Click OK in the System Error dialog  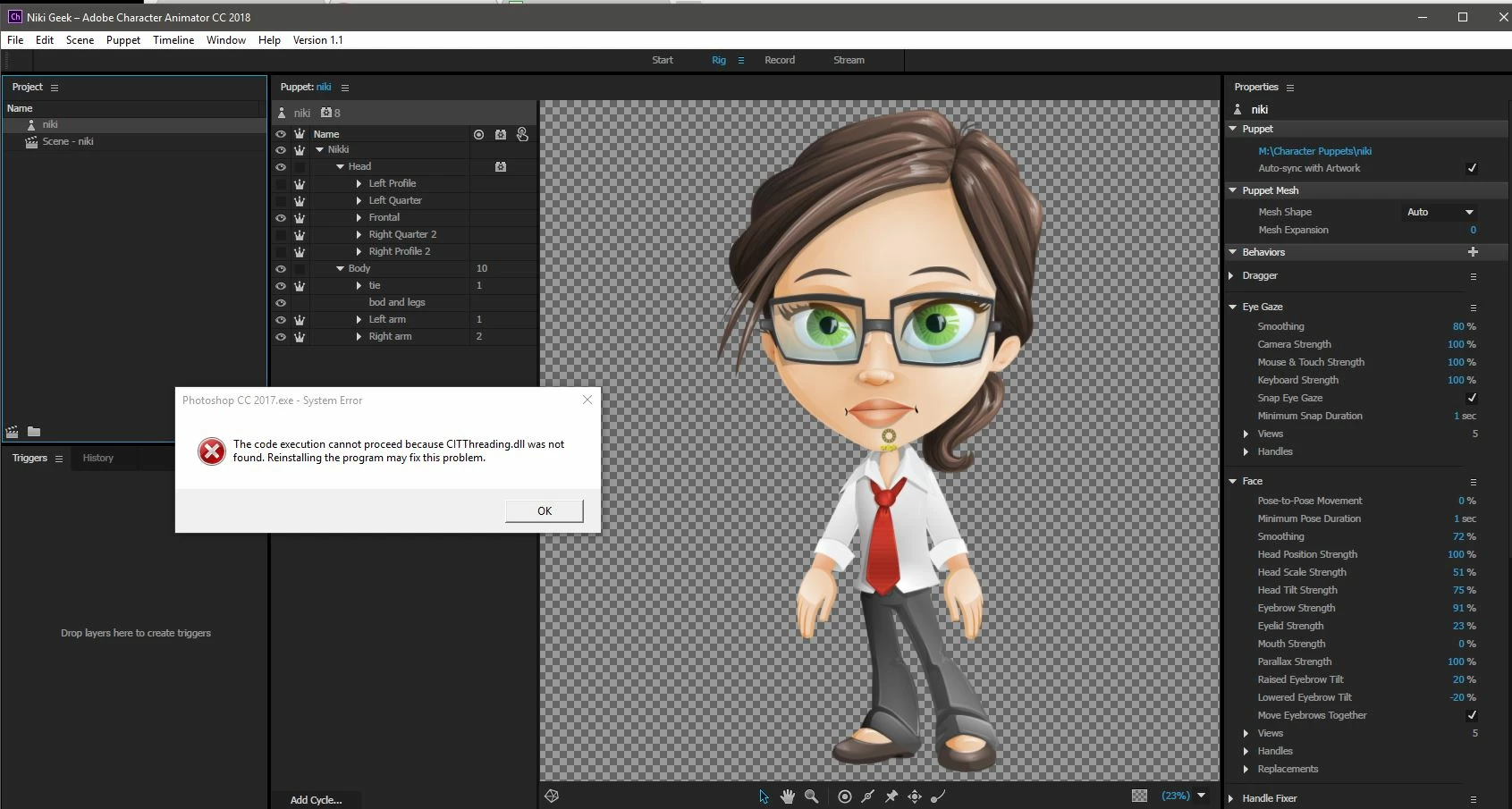pos(545,510)
